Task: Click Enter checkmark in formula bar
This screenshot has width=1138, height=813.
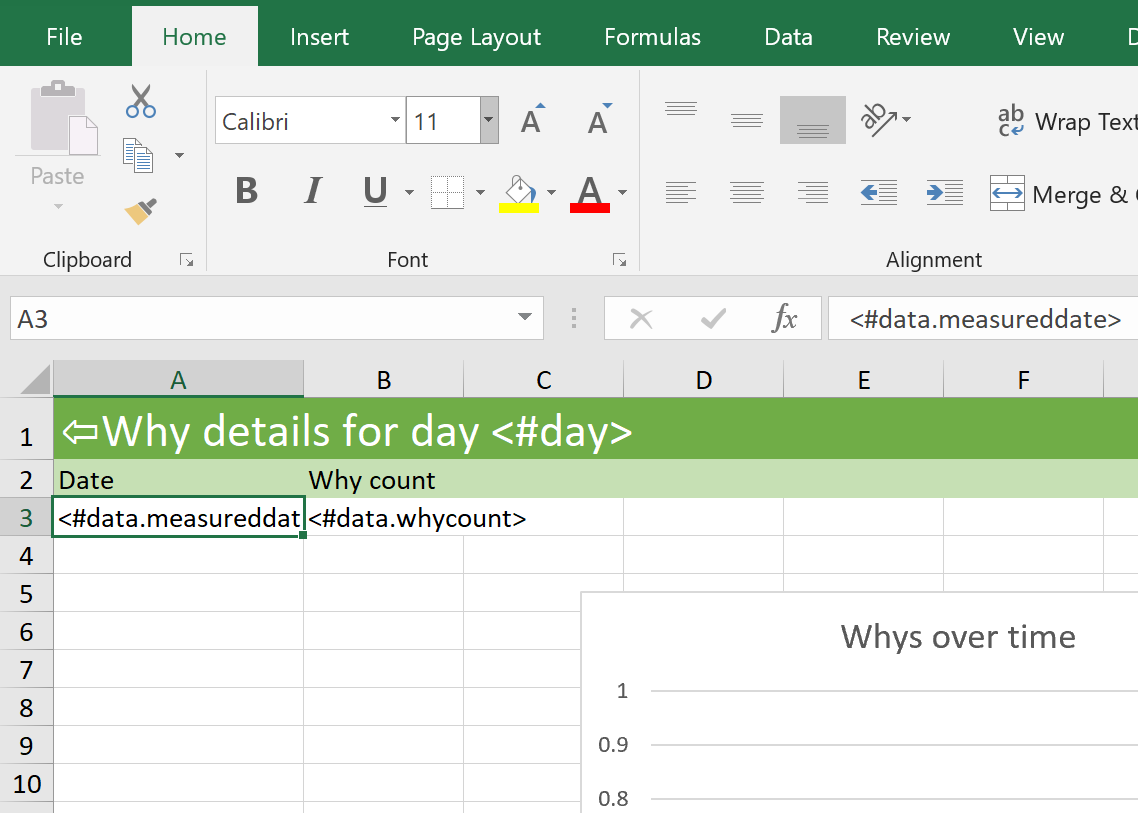Action: (x=713, y=318)
